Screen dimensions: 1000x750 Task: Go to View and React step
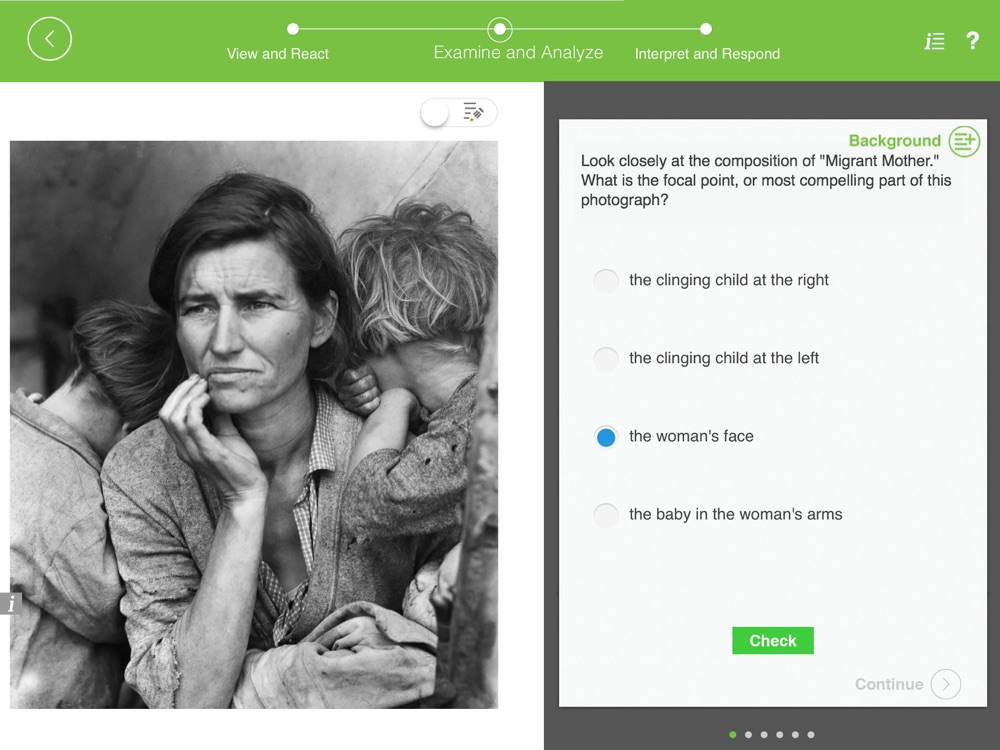click(x=278, y=54)
